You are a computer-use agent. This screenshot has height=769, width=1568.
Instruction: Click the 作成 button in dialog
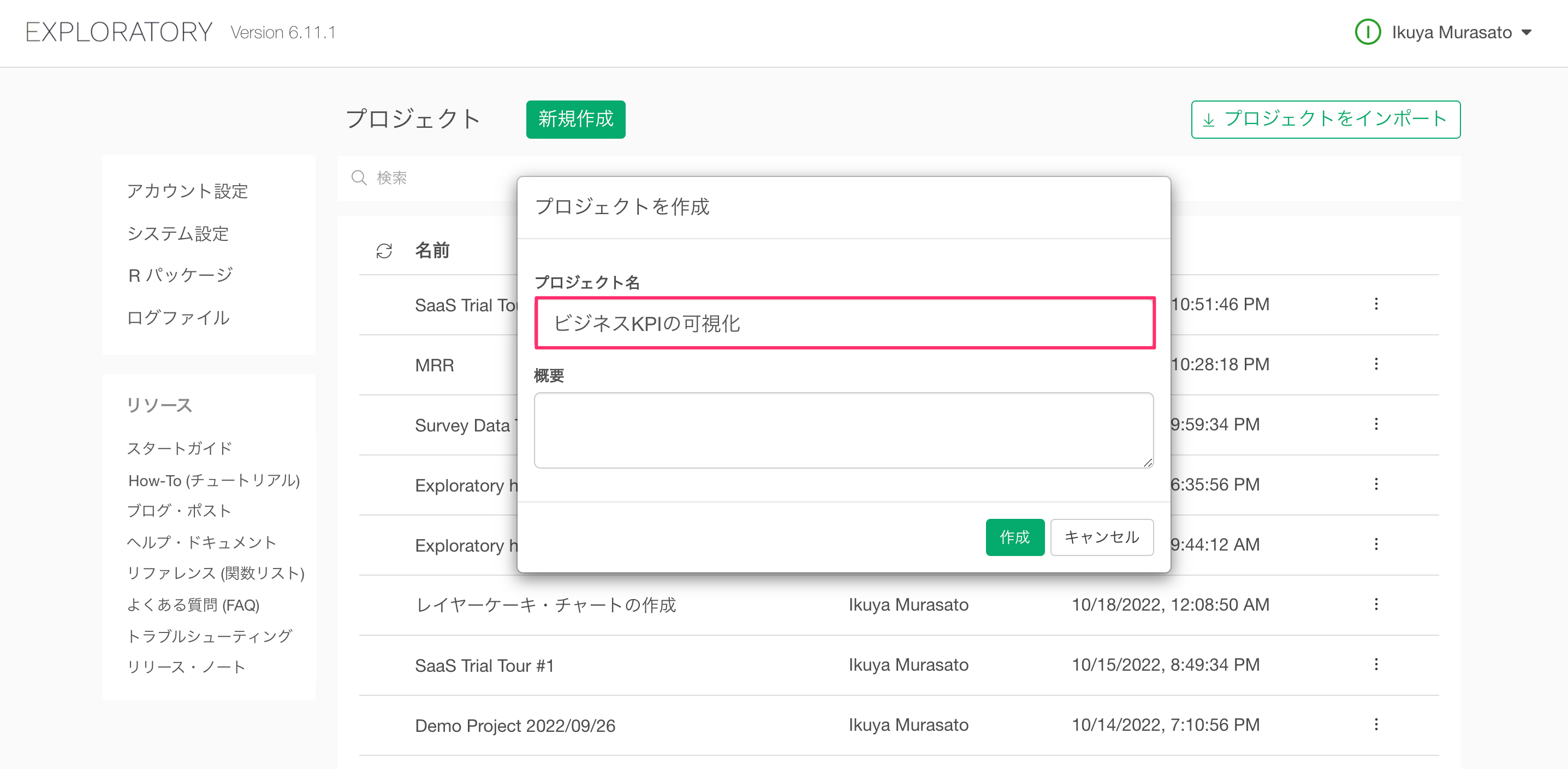pyautogui.click(x=1015, y=537)
